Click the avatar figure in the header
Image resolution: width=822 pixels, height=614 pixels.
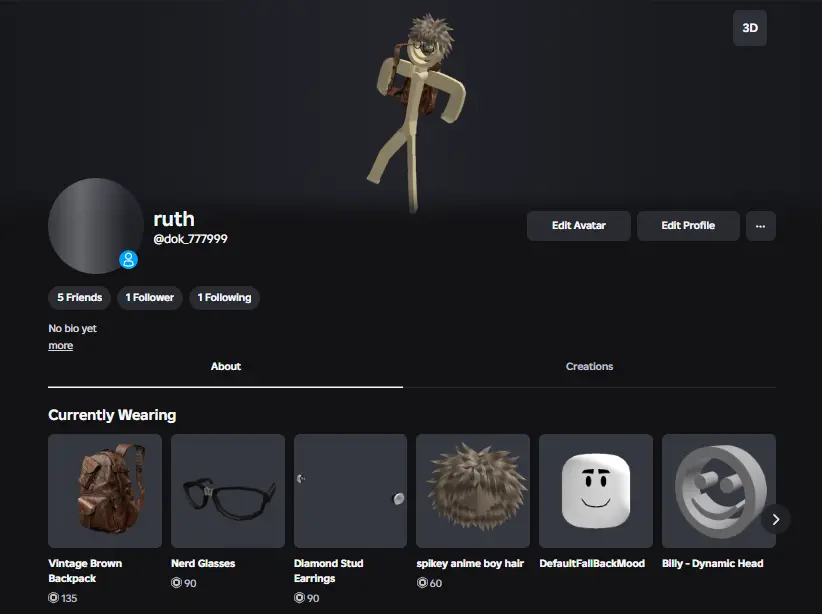(417, 113)
